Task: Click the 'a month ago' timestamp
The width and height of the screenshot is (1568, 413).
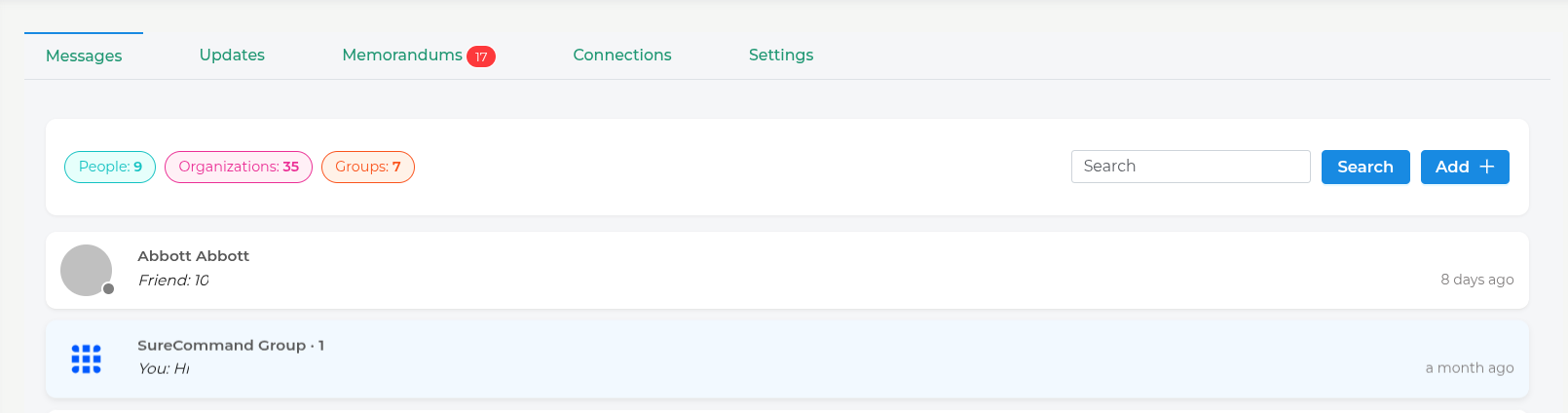Action: pos(1470,368)
